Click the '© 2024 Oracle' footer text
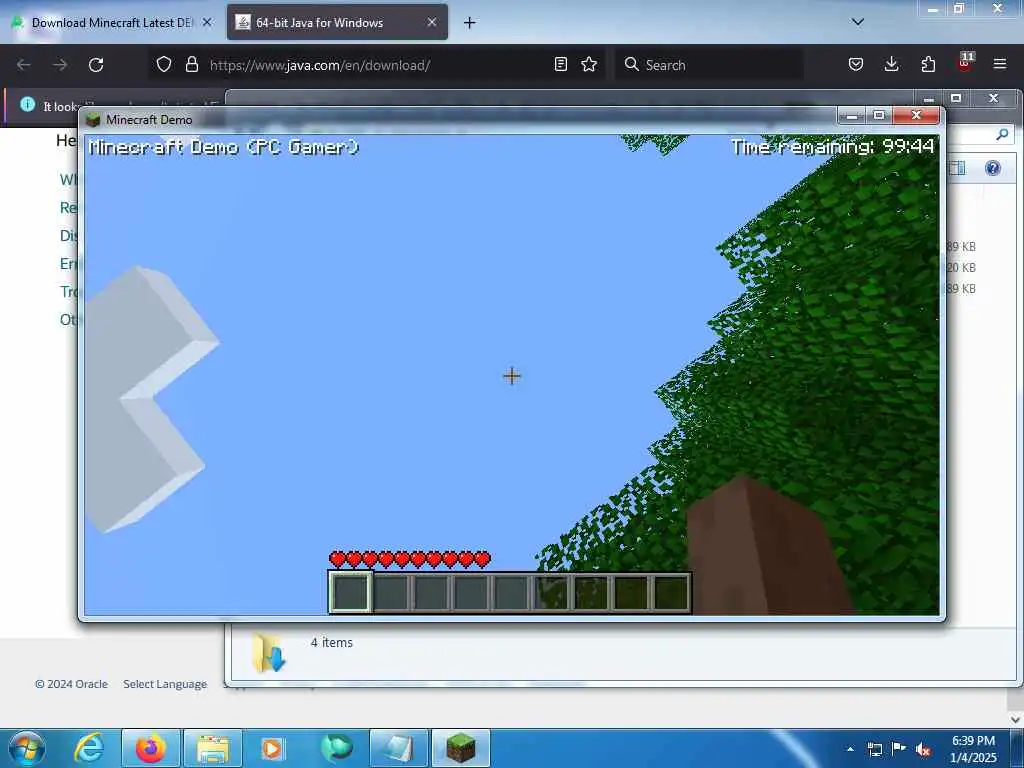Viewport: 1024px width, 768px height. pyautogui.click(x=71, y=684)
